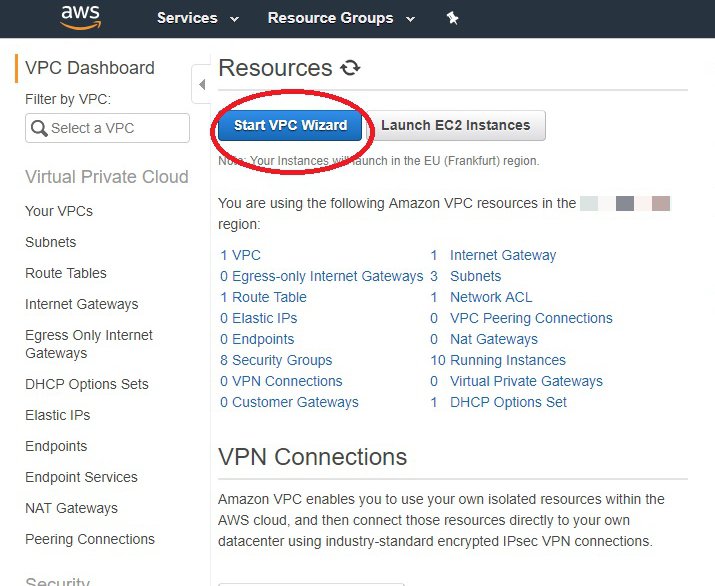Refresh Resources with the circular arrows icon
The height and width of the screenshot is (586, 715).
[350, 68]
